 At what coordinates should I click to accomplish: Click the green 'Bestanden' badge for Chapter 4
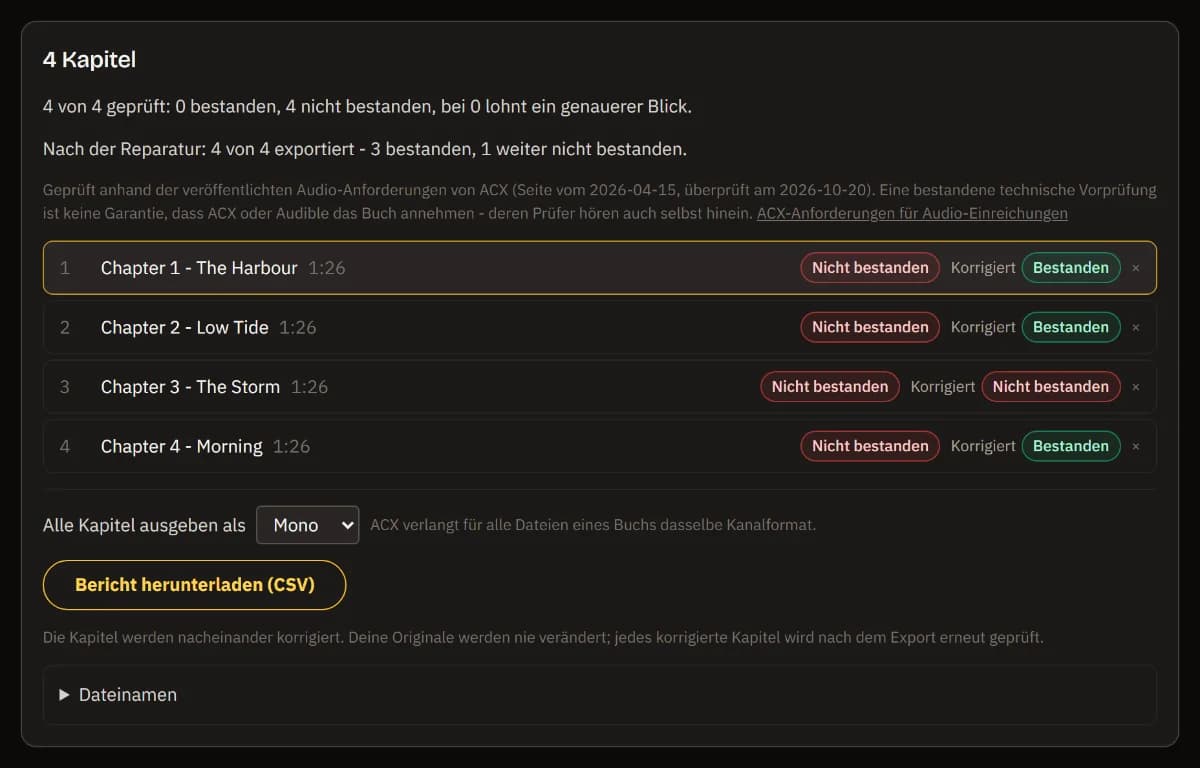tap(1071, 446)
